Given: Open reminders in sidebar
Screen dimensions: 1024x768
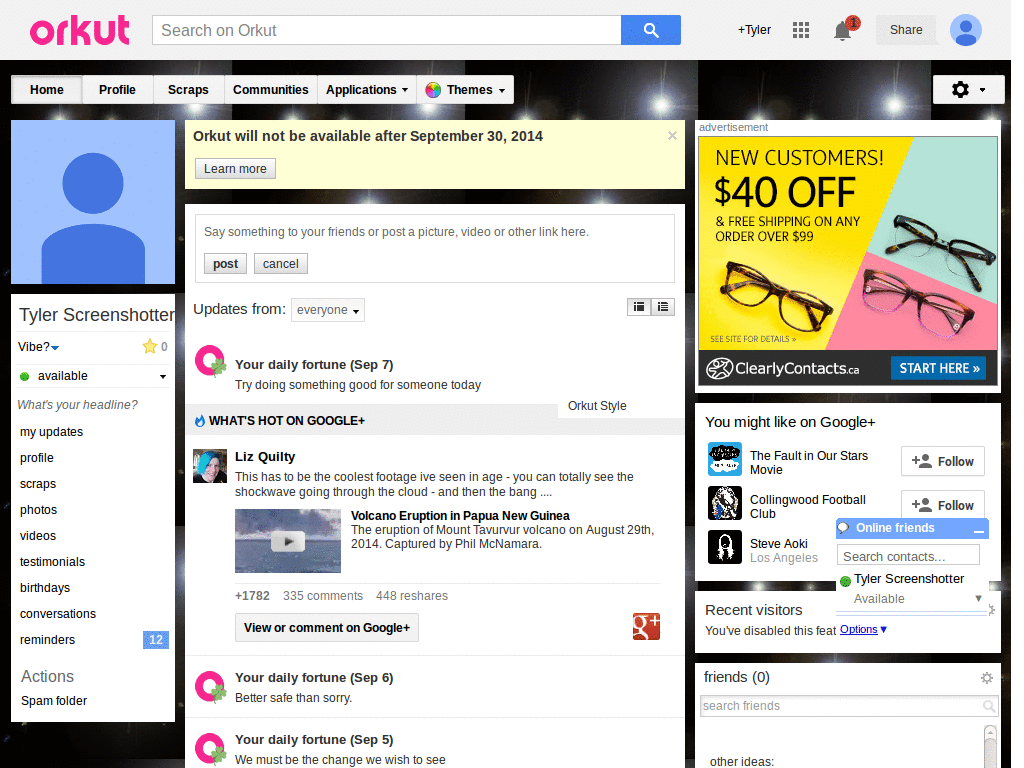Looking at the screenshot, I should coord(47,640).
